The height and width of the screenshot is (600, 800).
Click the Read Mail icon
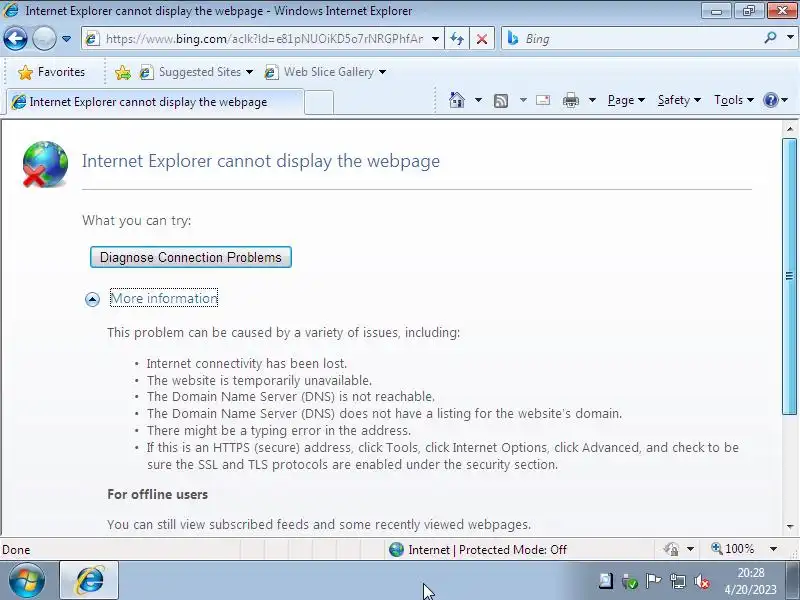click(543, 100)
